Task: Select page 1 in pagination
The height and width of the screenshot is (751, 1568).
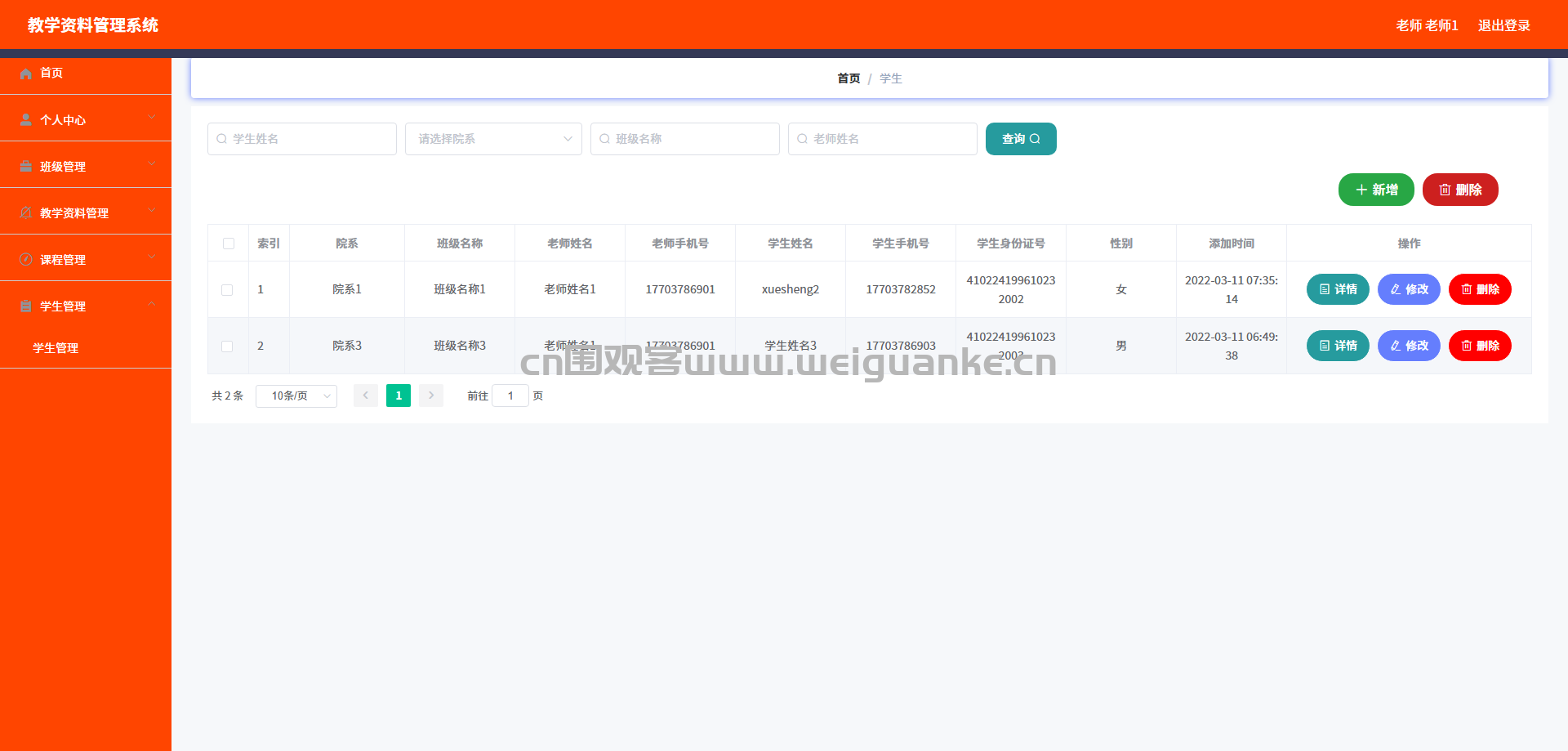Action: 399,396
